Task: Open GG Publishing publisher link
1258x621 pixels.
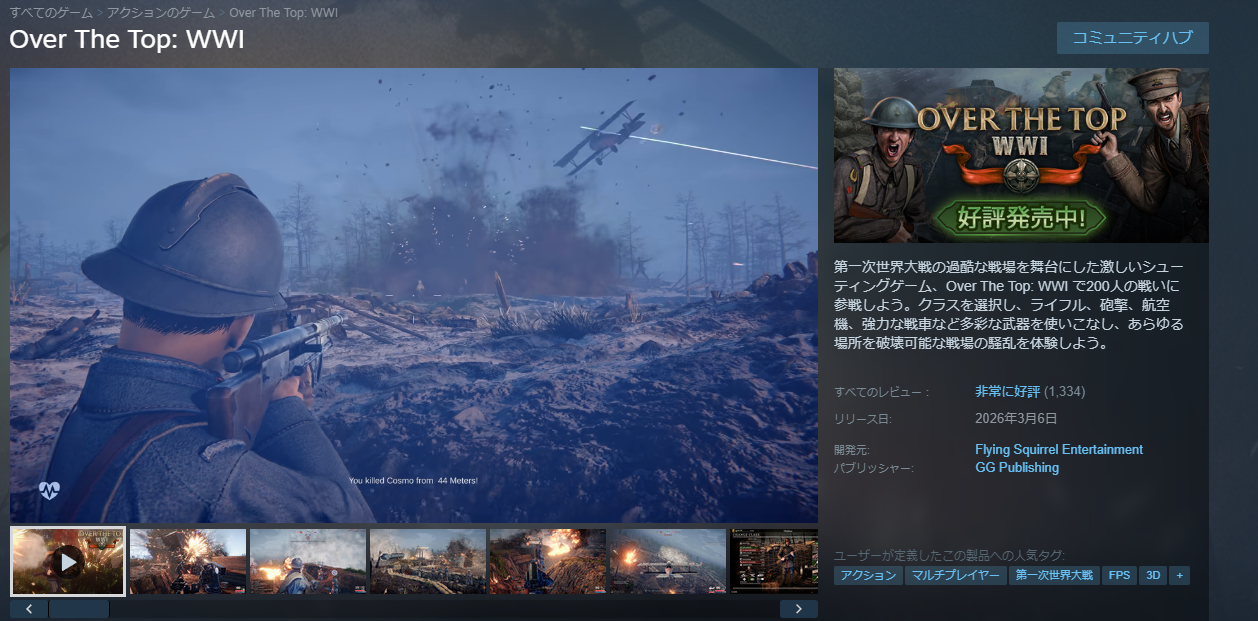Action: point(1016,467)
